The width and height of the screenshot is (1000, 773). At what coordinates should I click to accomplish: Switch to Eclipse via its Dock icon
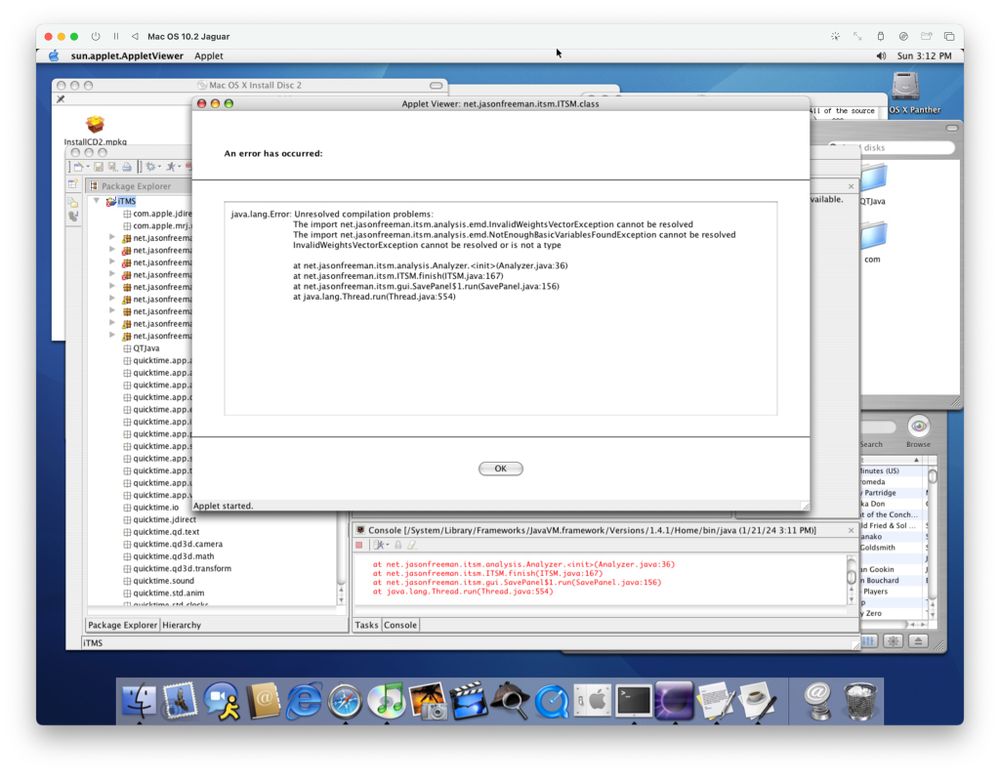coord(675,700)
